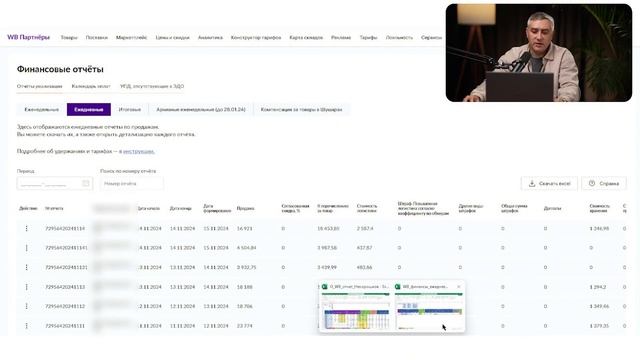Click the Согласованная скидка % column header
640x360 pixels.
[x=295, y=209]
